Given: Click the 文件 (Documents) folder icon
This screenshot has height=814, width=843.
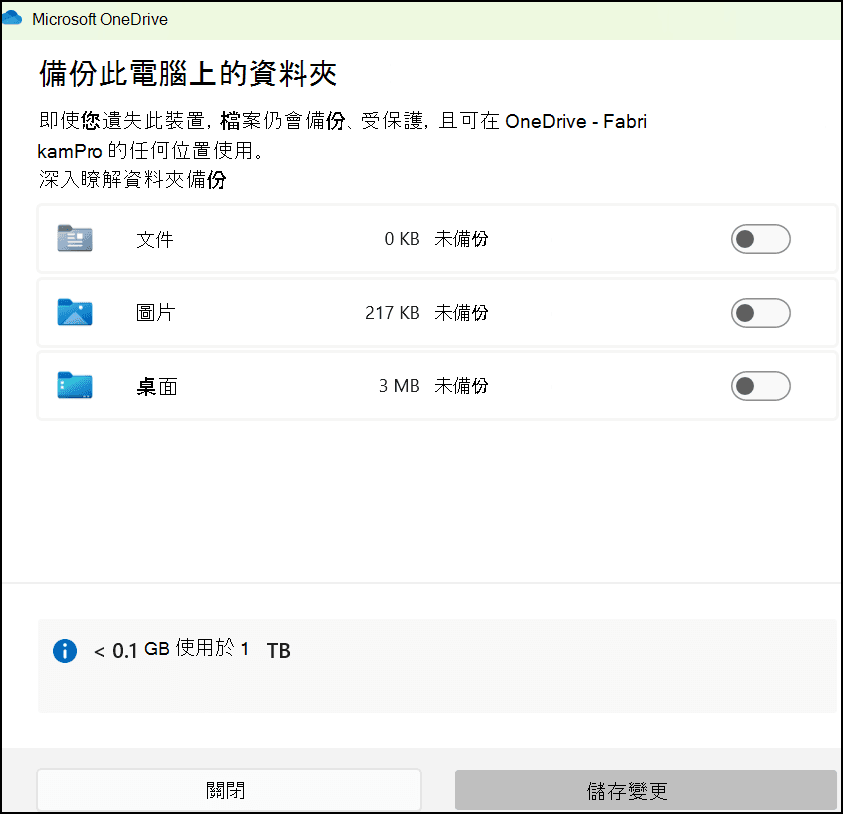Looking at the screenshot, I should tap(75, 238).
